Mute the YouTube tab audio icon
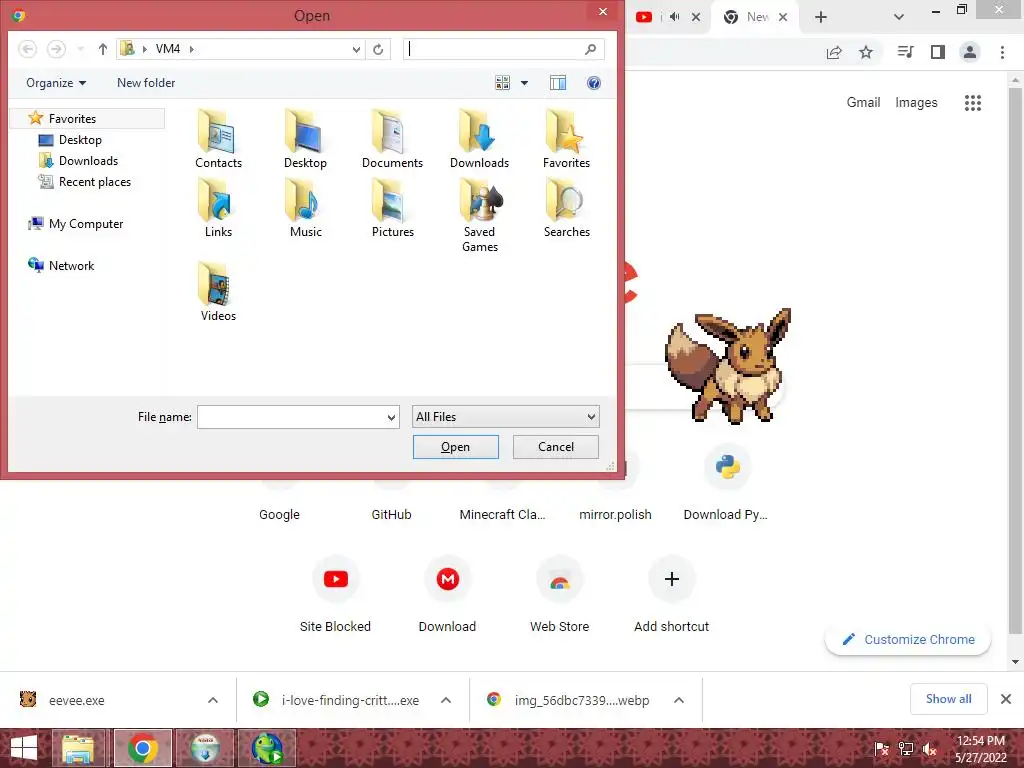This screenshot has height=768, width=1024. click(674, 17)
